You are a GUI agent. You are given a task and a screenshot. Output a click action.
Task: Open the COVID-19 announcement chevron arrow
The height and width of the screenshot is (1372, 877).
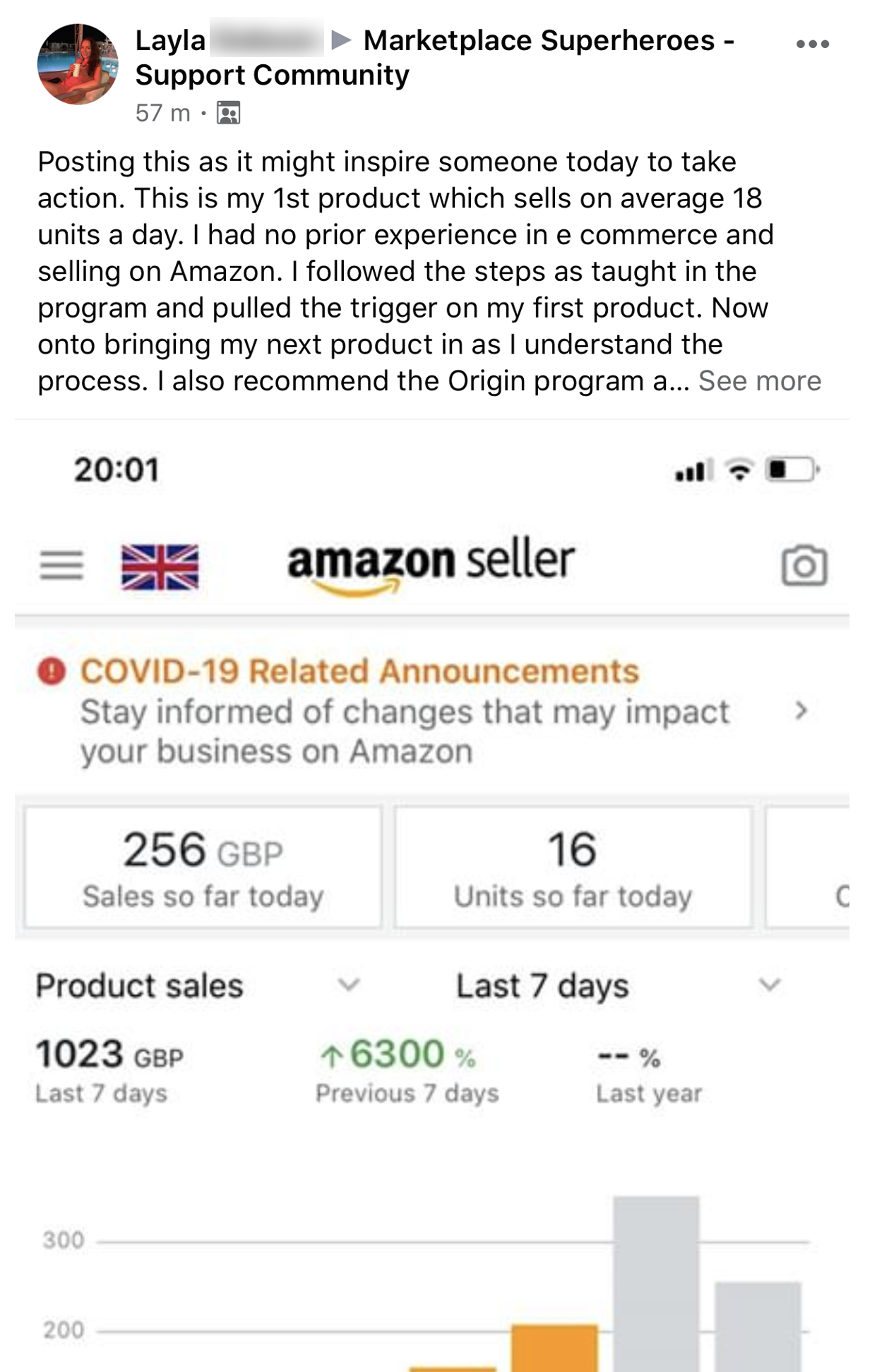tap(801, 711)
